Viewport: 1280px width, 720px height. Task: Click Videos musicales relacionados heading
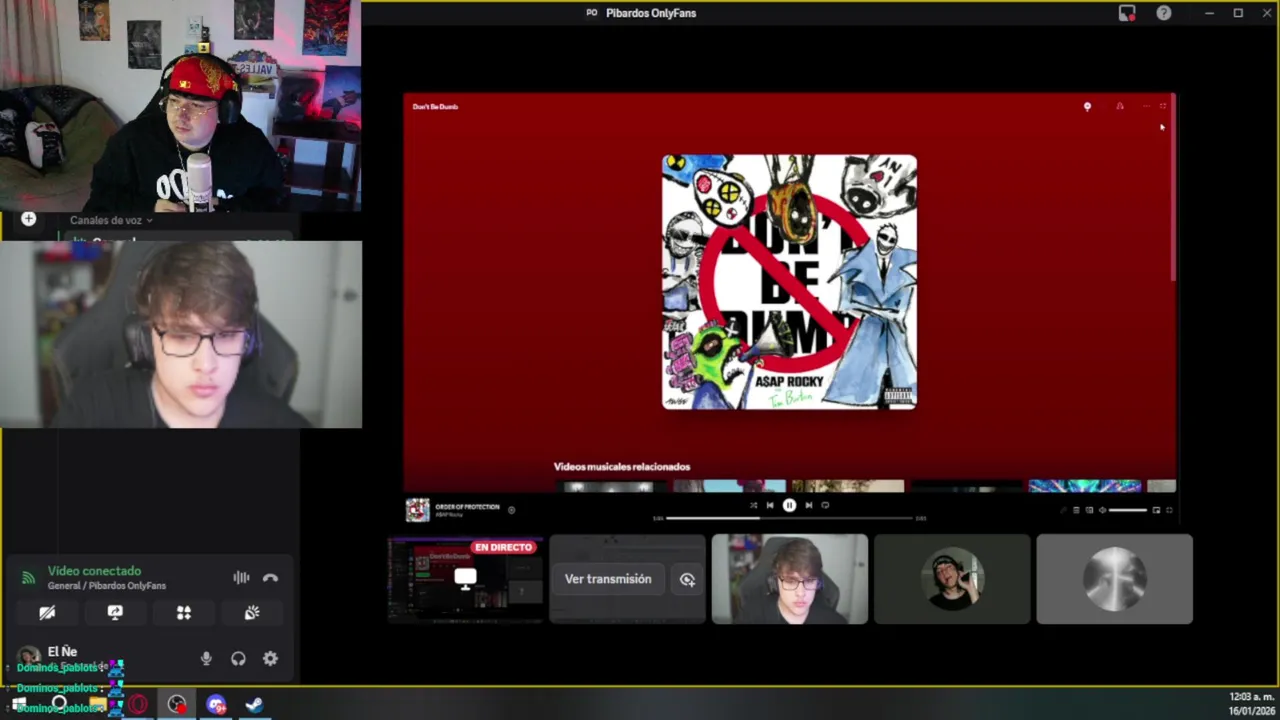pyautogui.click(x=622, y=467)
